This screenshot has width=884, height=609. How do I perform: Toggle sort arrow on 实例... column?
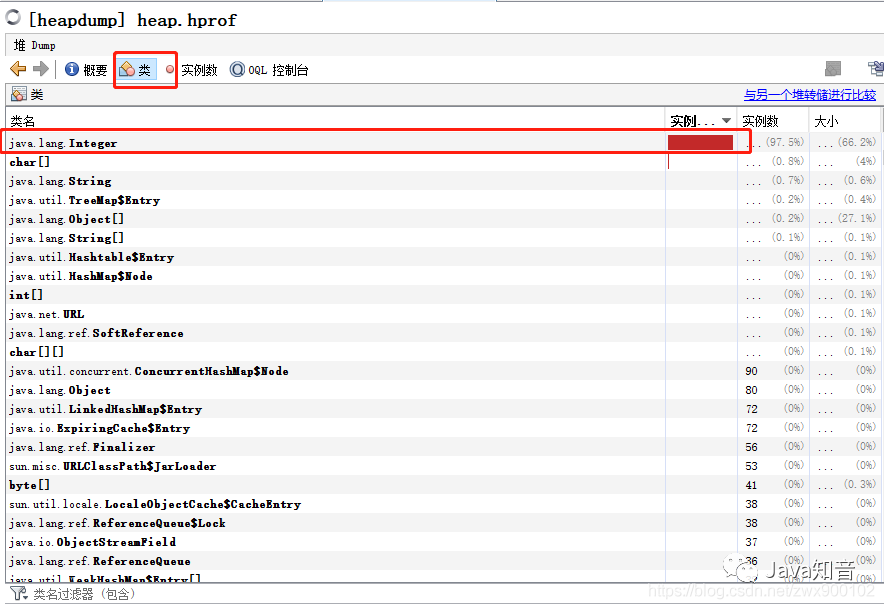[727, 121]
